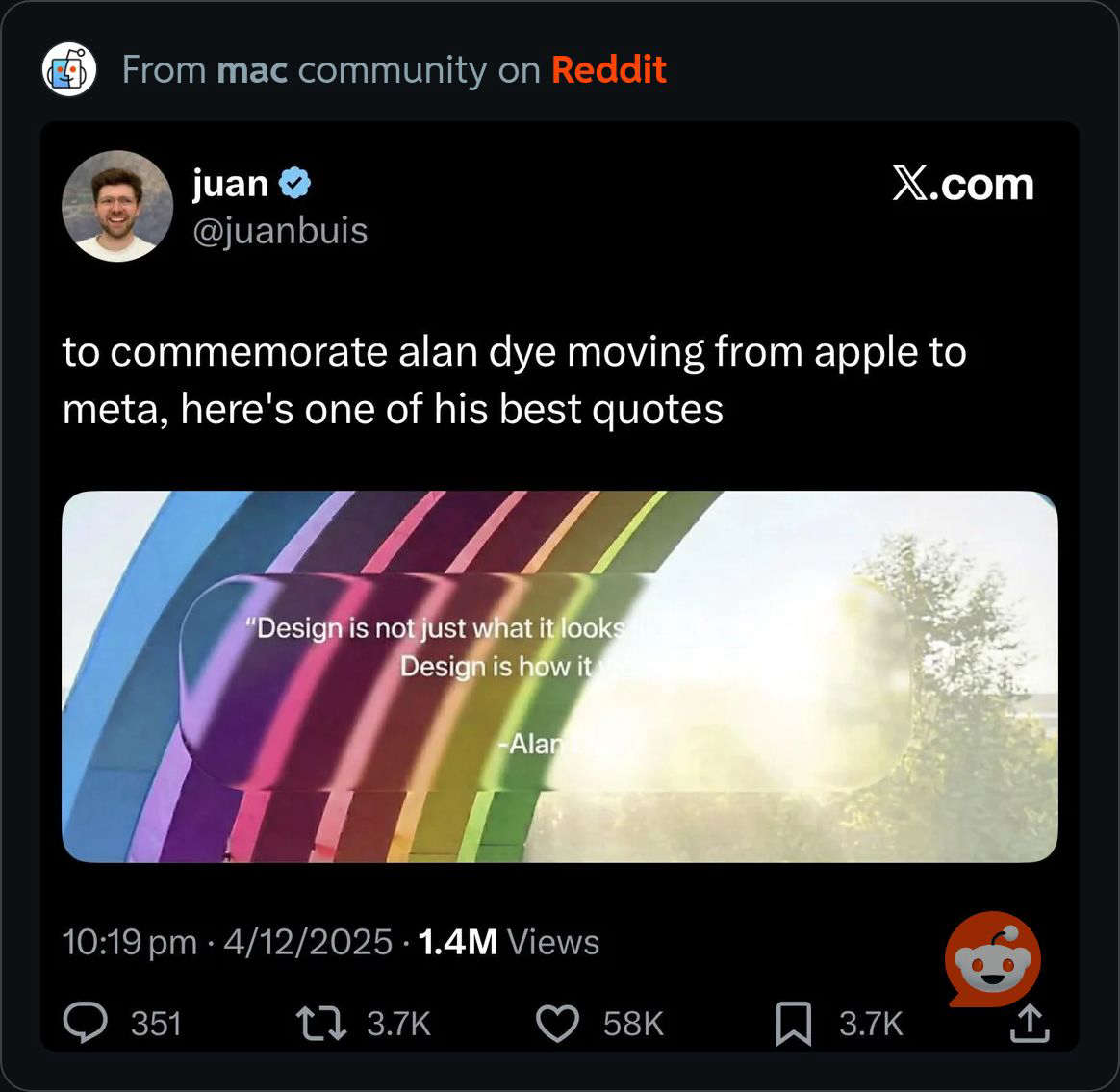
Task: Click the 10:19 pm timestamp
Action: coord(129,941)
